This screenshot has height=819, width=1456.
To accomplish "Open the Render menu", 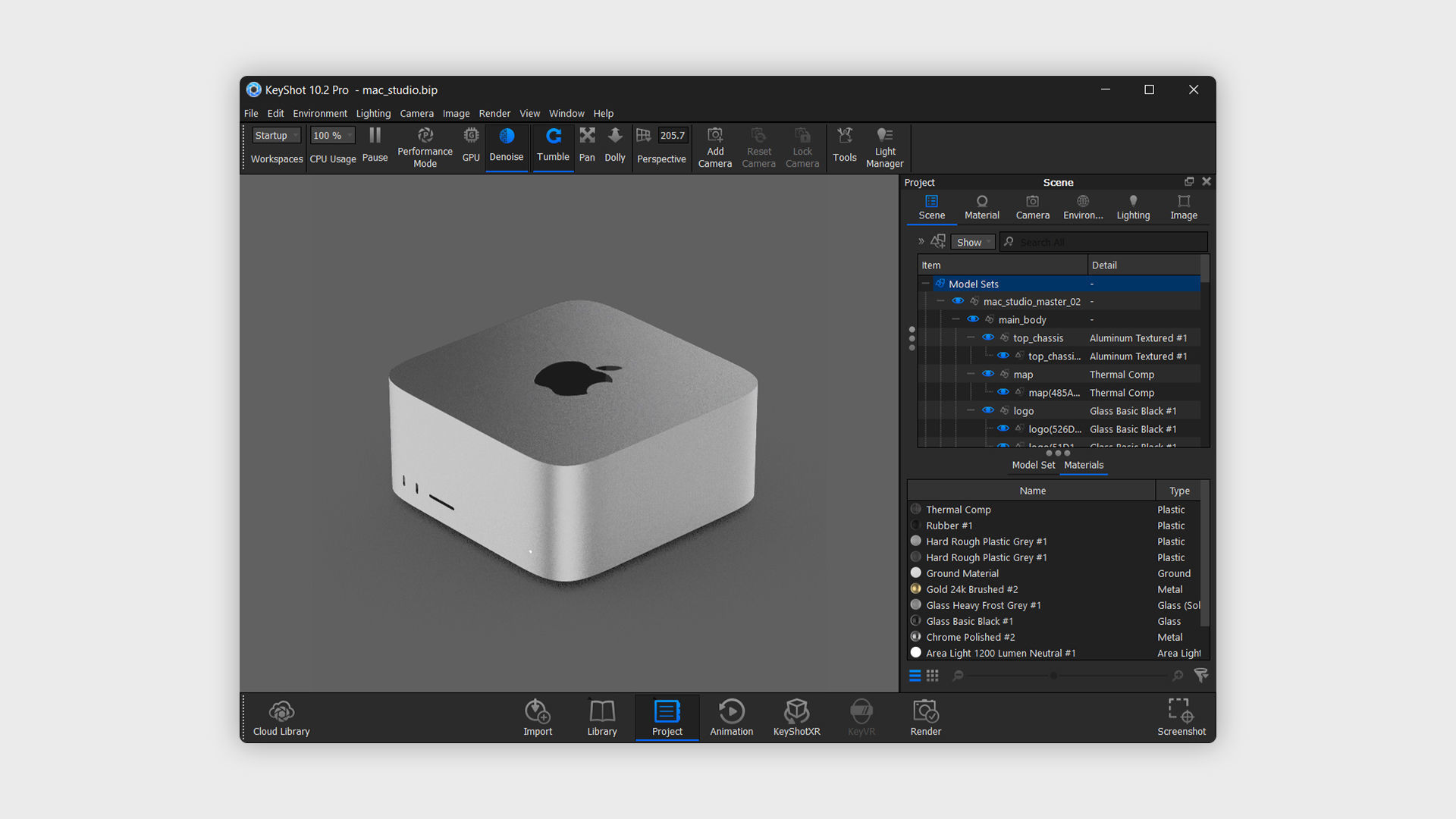I will (494, 114).
